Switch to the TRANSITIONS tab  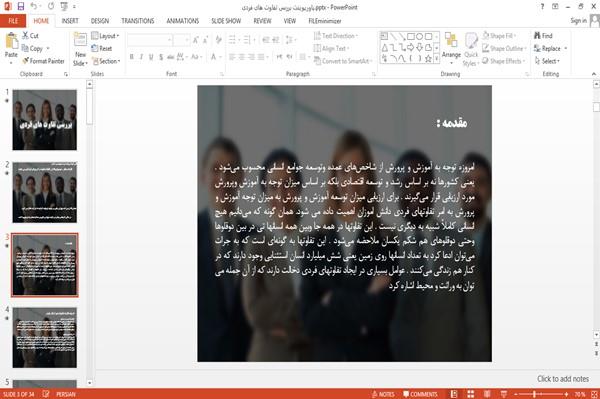(138, 21)
